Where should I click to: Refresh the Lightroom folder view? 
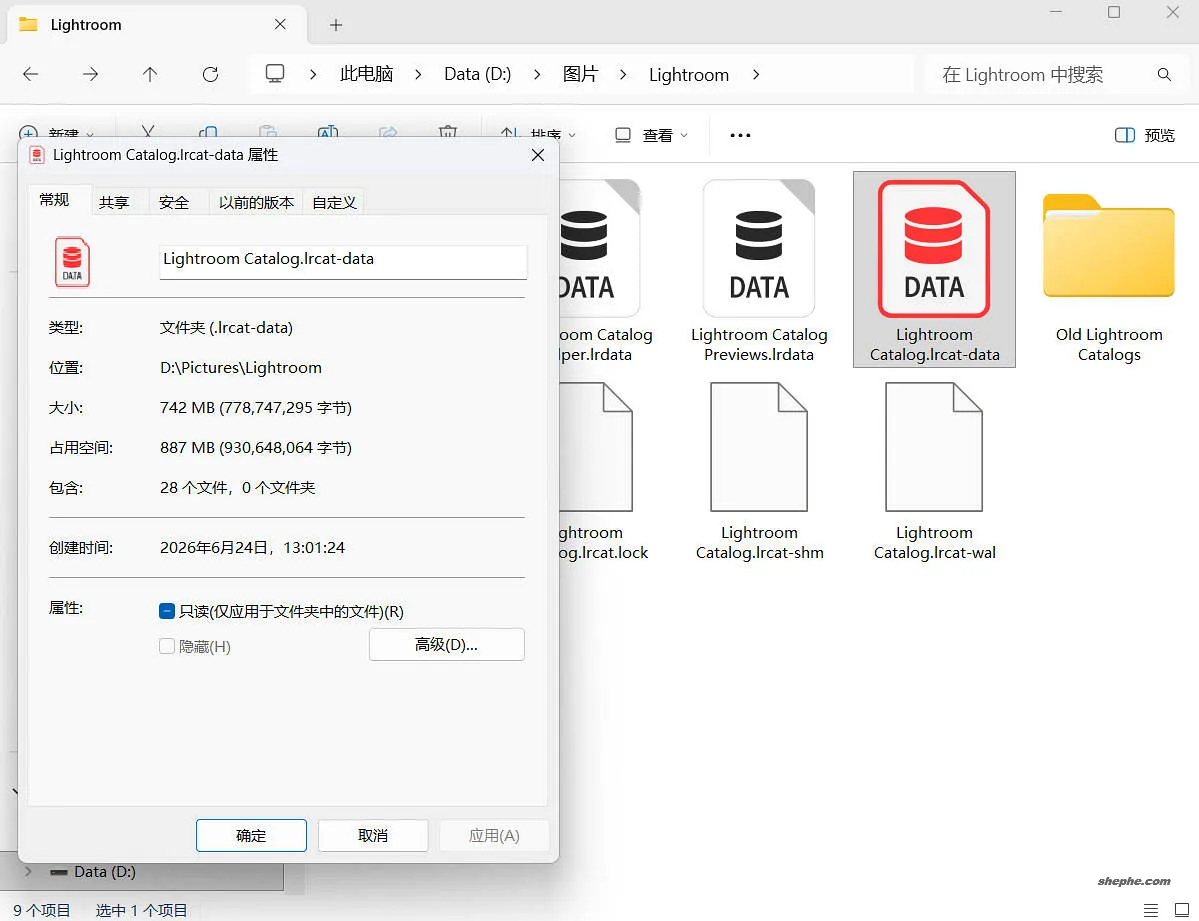coord(210,74)
